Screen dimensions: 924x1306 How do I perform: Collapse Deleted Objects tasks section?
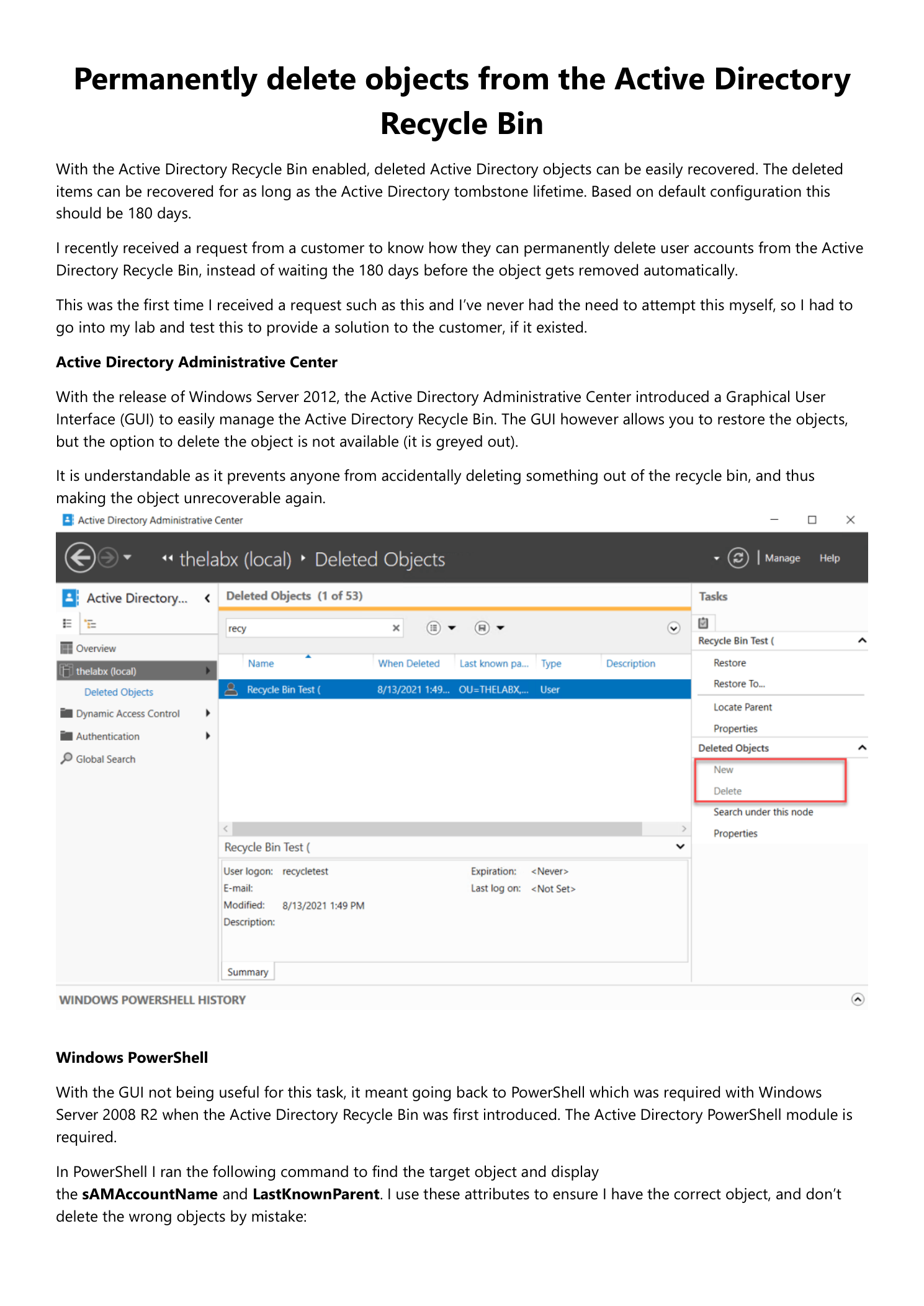point(862,748)
